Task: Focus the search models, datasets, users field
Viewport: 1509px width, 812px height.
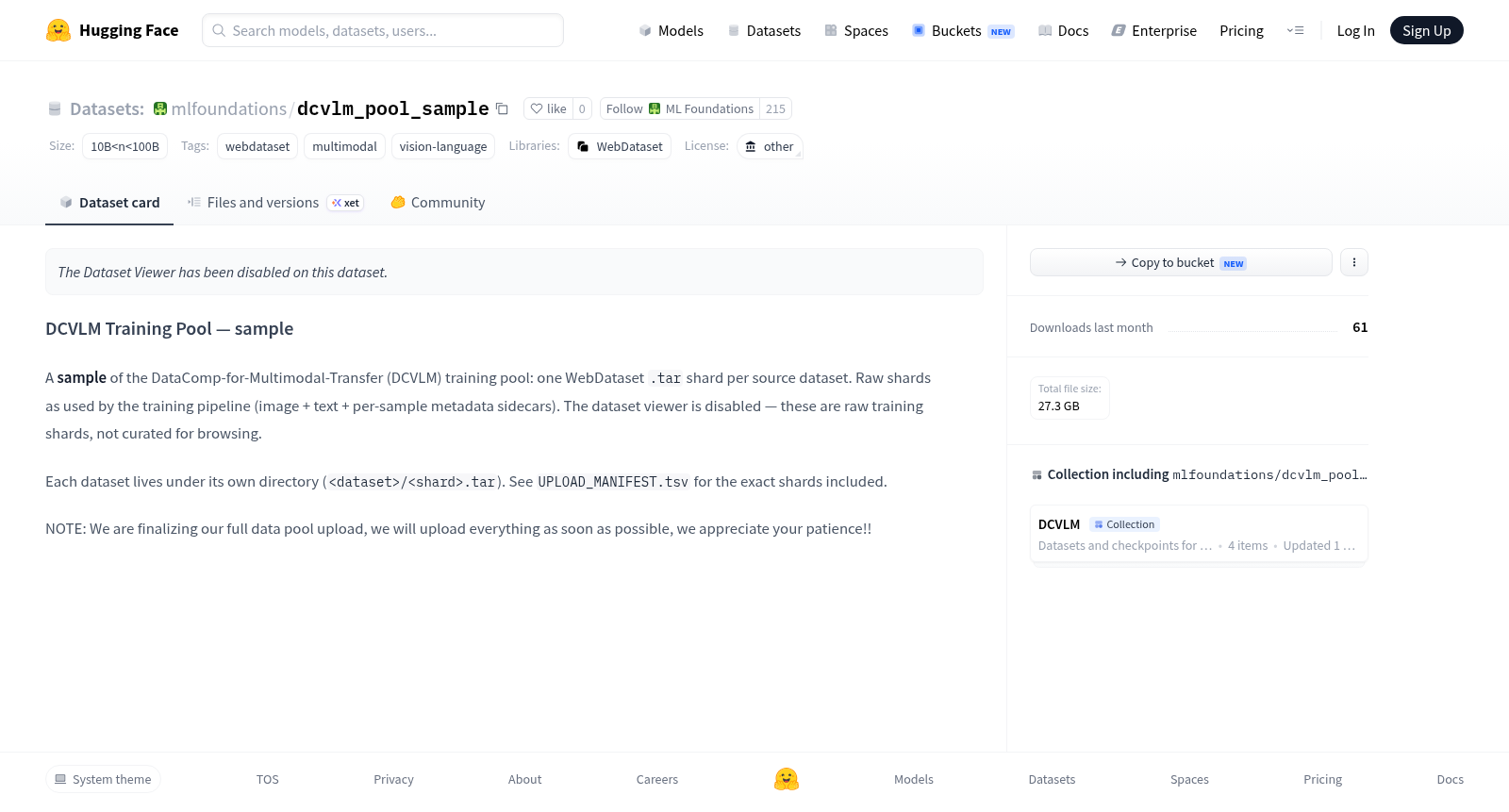Action: tap(383, 30)
